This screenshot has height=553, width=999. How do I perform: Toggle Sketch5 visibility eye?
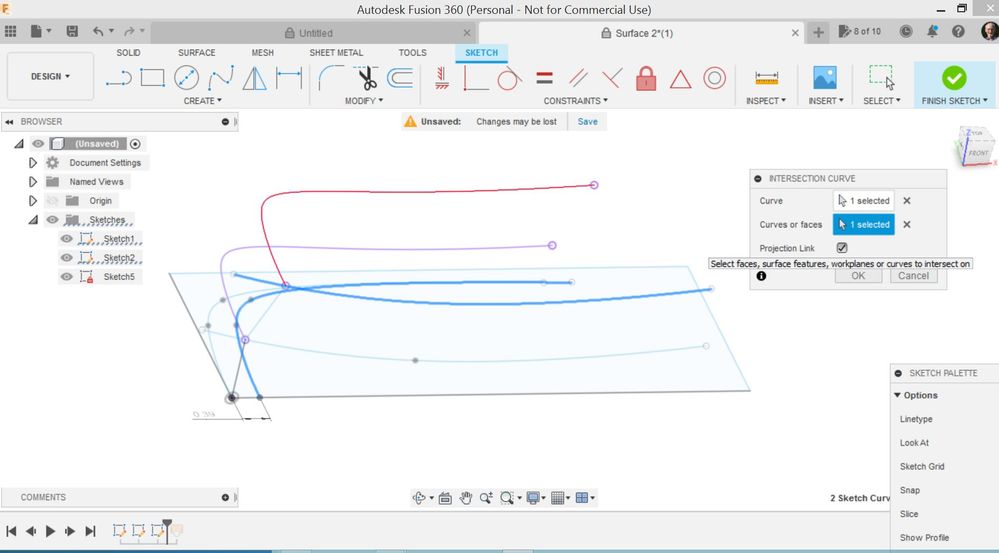(x=66, y=276)
